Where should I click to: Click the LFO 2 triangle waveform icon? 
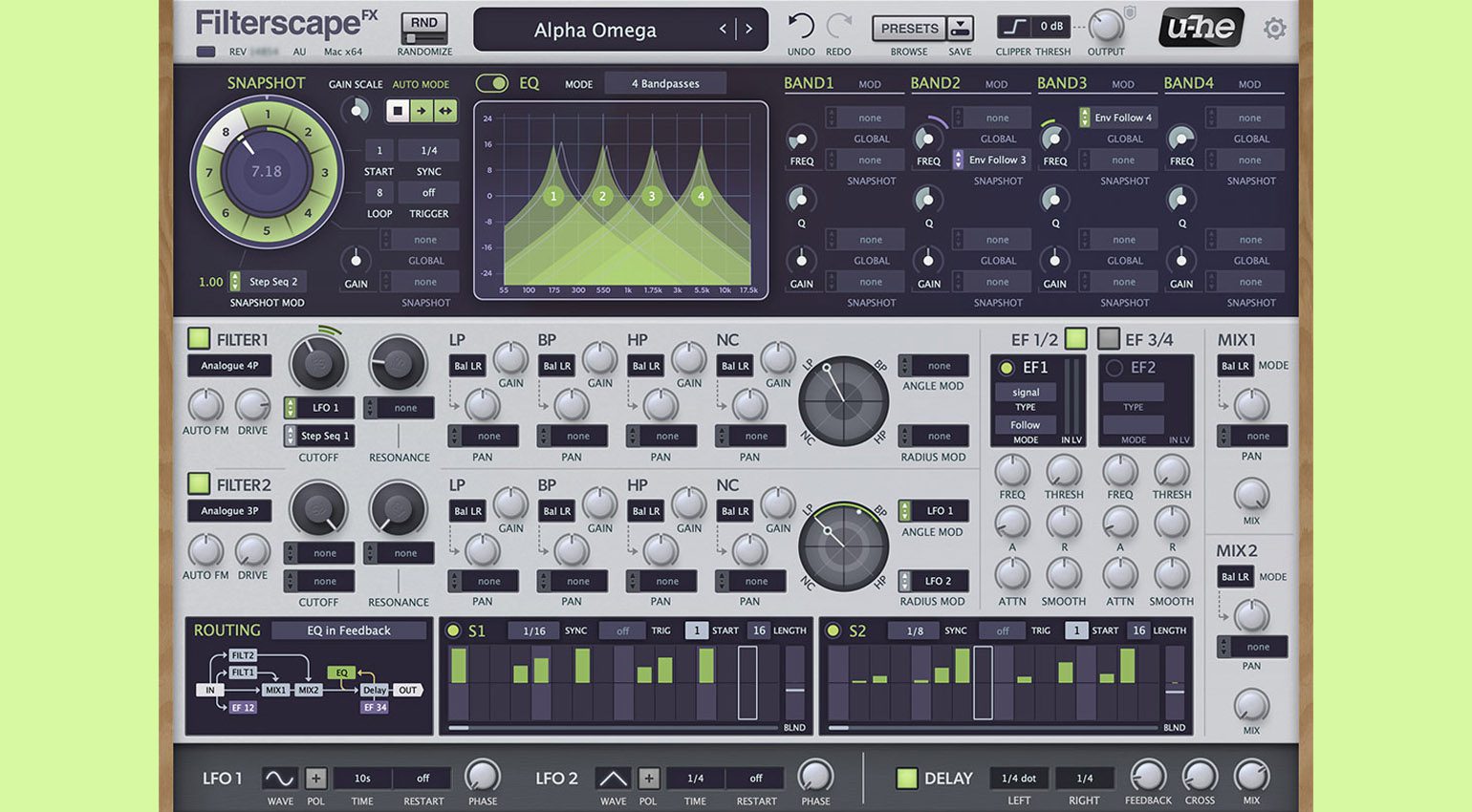click(613, 778)
